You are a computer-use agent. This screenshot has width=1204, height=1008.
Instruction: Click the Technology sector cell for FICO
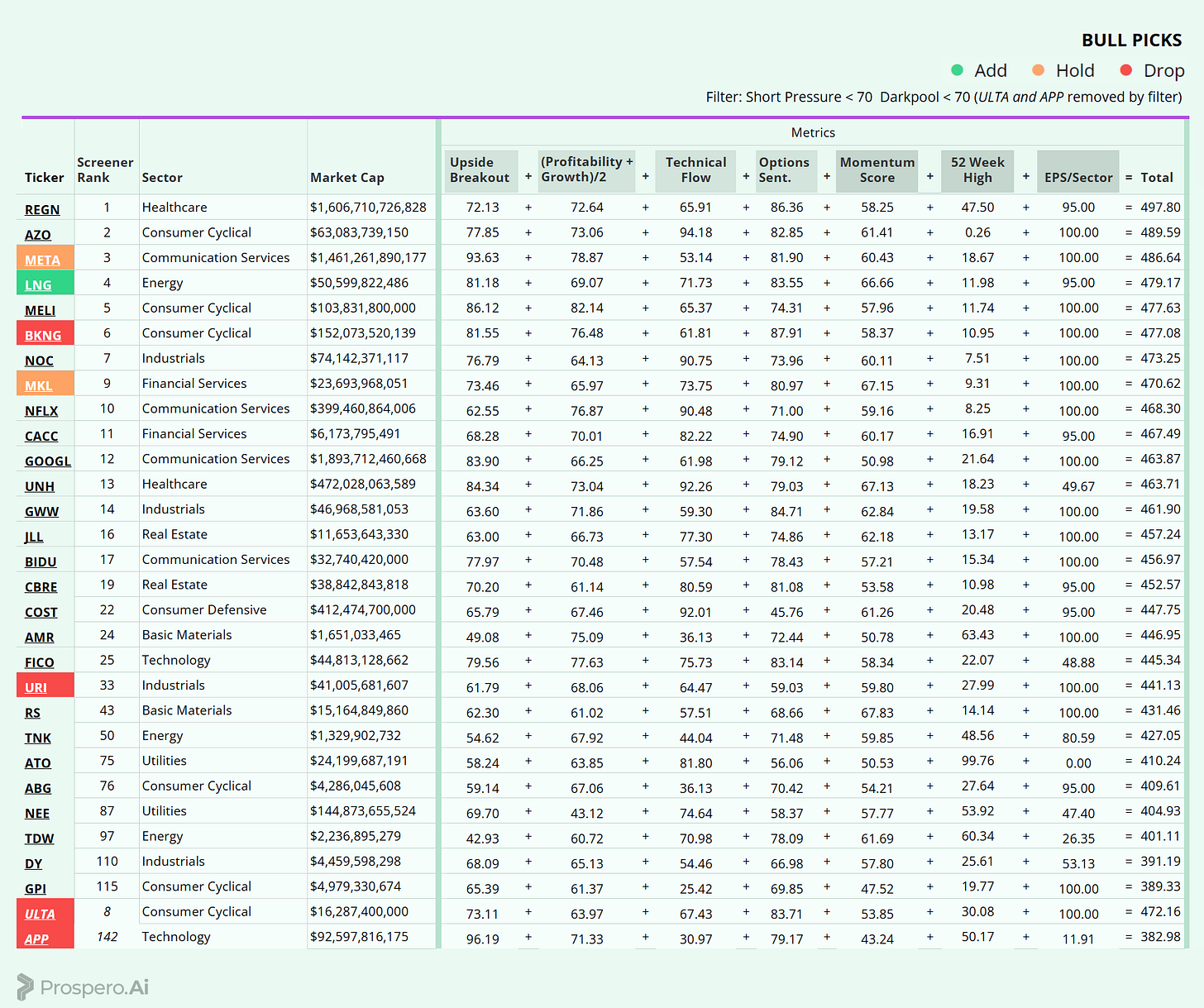pyautogui.click(x=176, y=660)
